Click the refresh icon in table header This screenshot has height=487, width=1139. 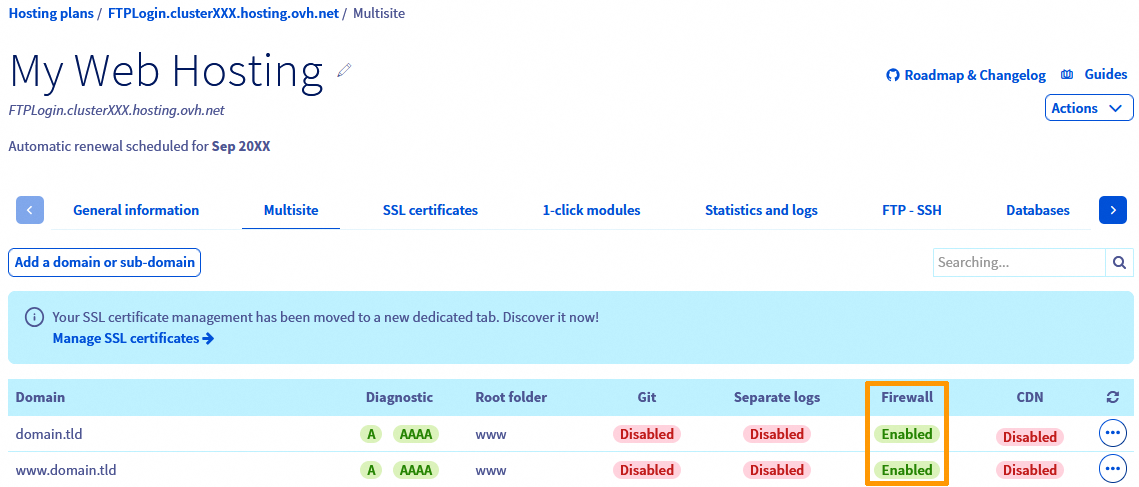coord(1112,397)
